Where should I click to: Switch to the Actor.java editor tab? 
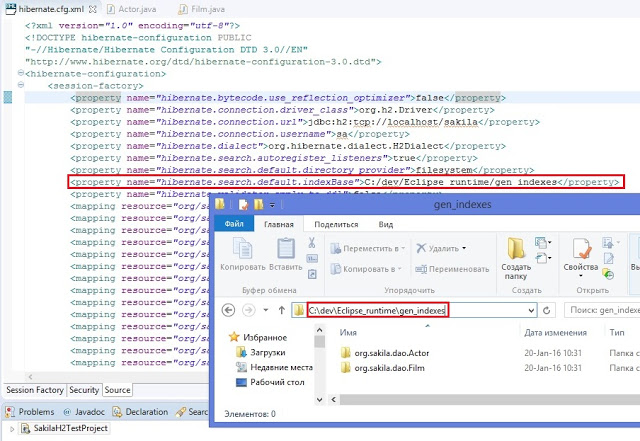click(137, 8)
